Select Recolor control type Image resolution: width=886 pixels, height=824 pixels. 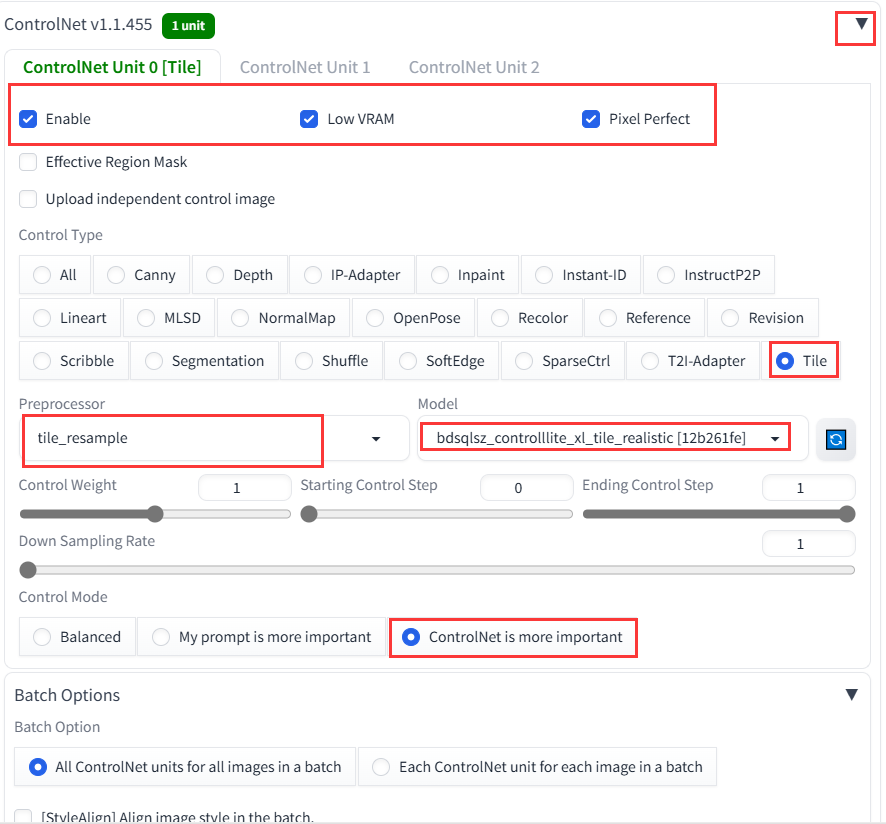tap(529, 318)
